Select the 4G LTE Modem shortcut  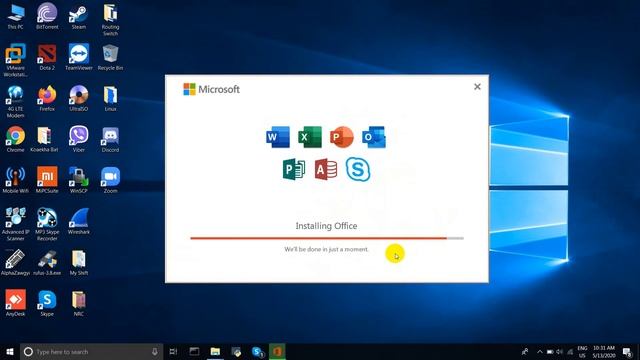coord(16,102)
